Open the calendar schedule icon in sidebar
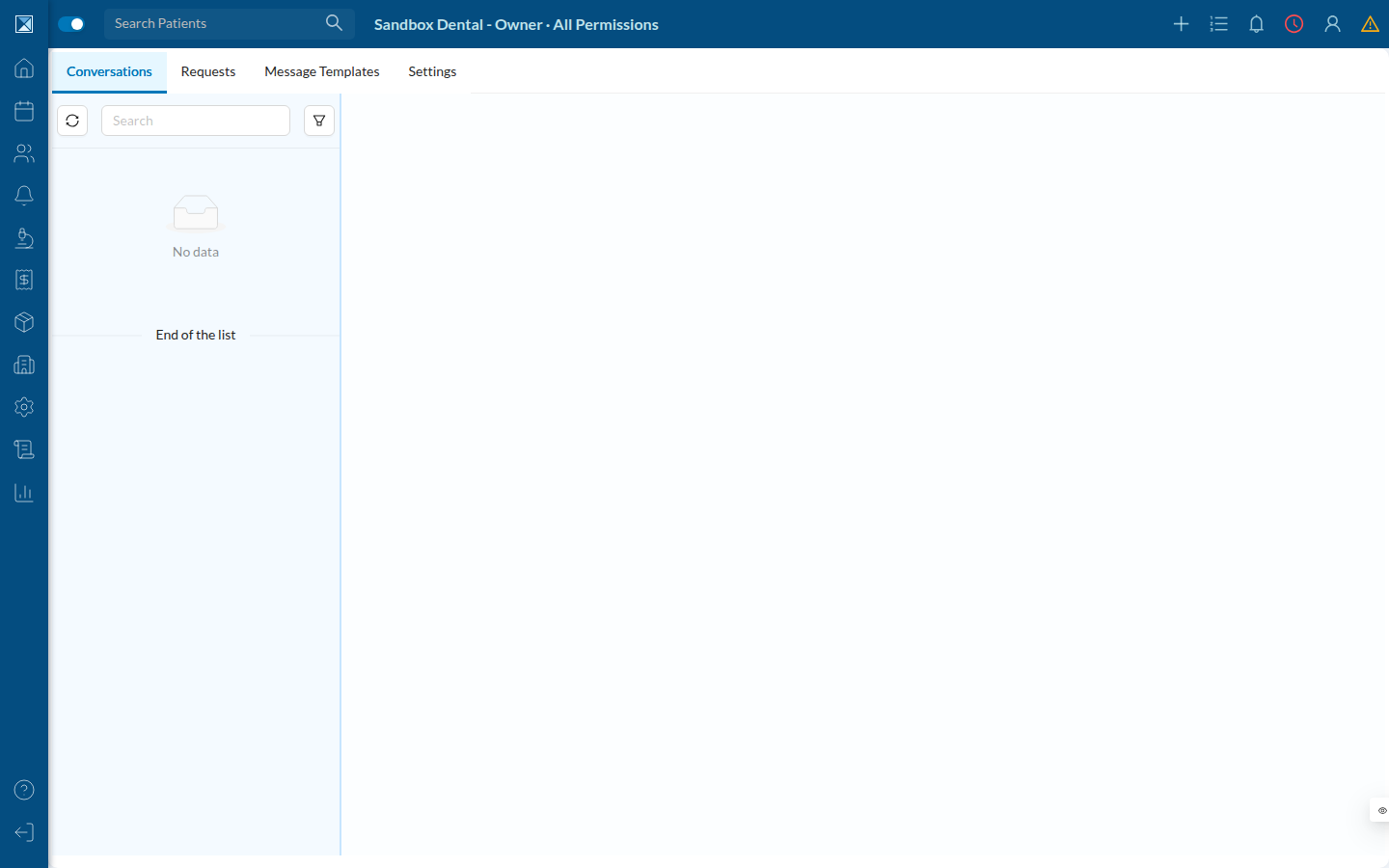1389x868 pixels. click(24, 111)
